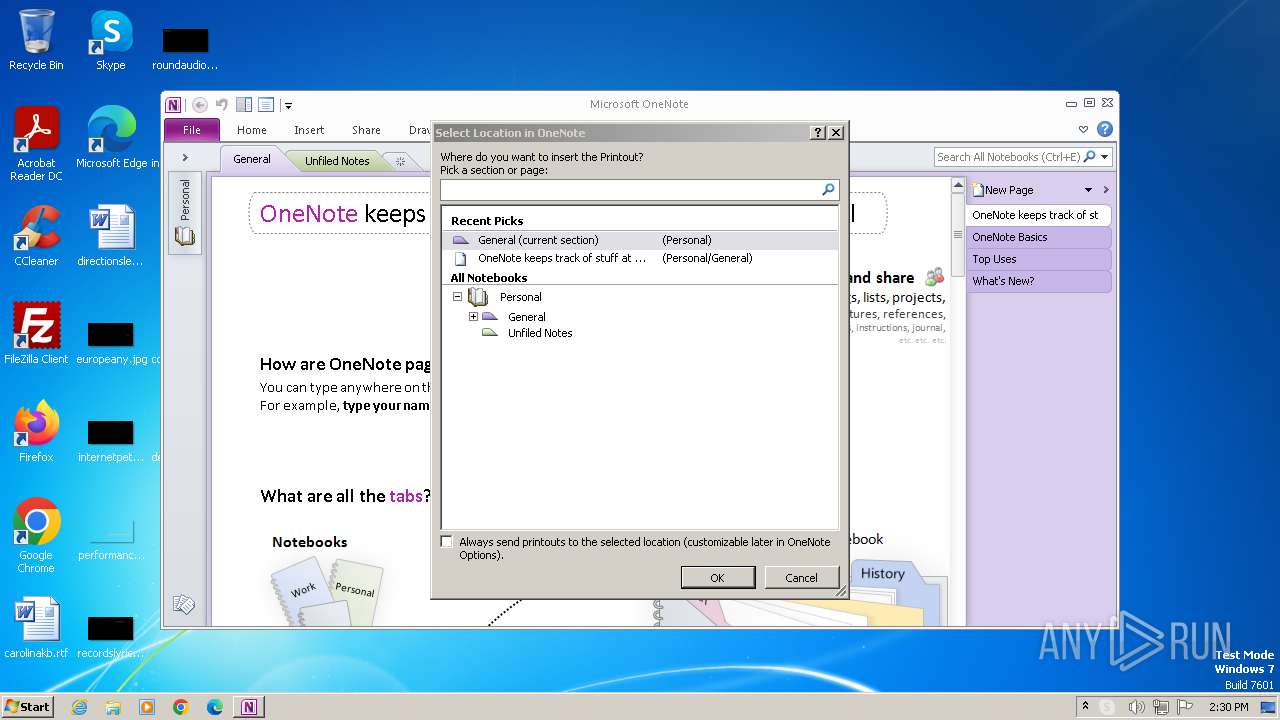Click the page vertical scrollbar thumb
The image size is (1280, 720).
point(957,235)
